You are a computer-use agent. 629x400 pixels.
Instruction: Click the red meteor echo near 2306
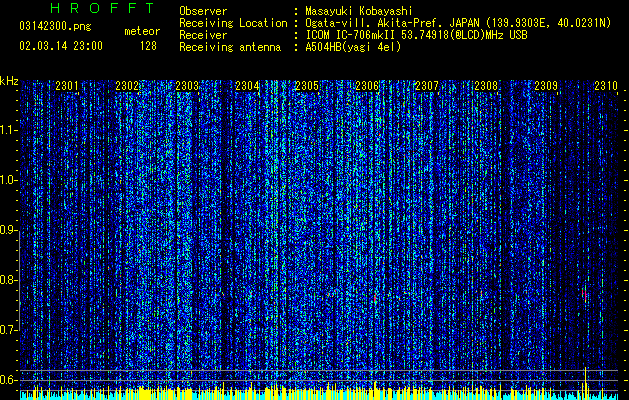pos(375,298)
